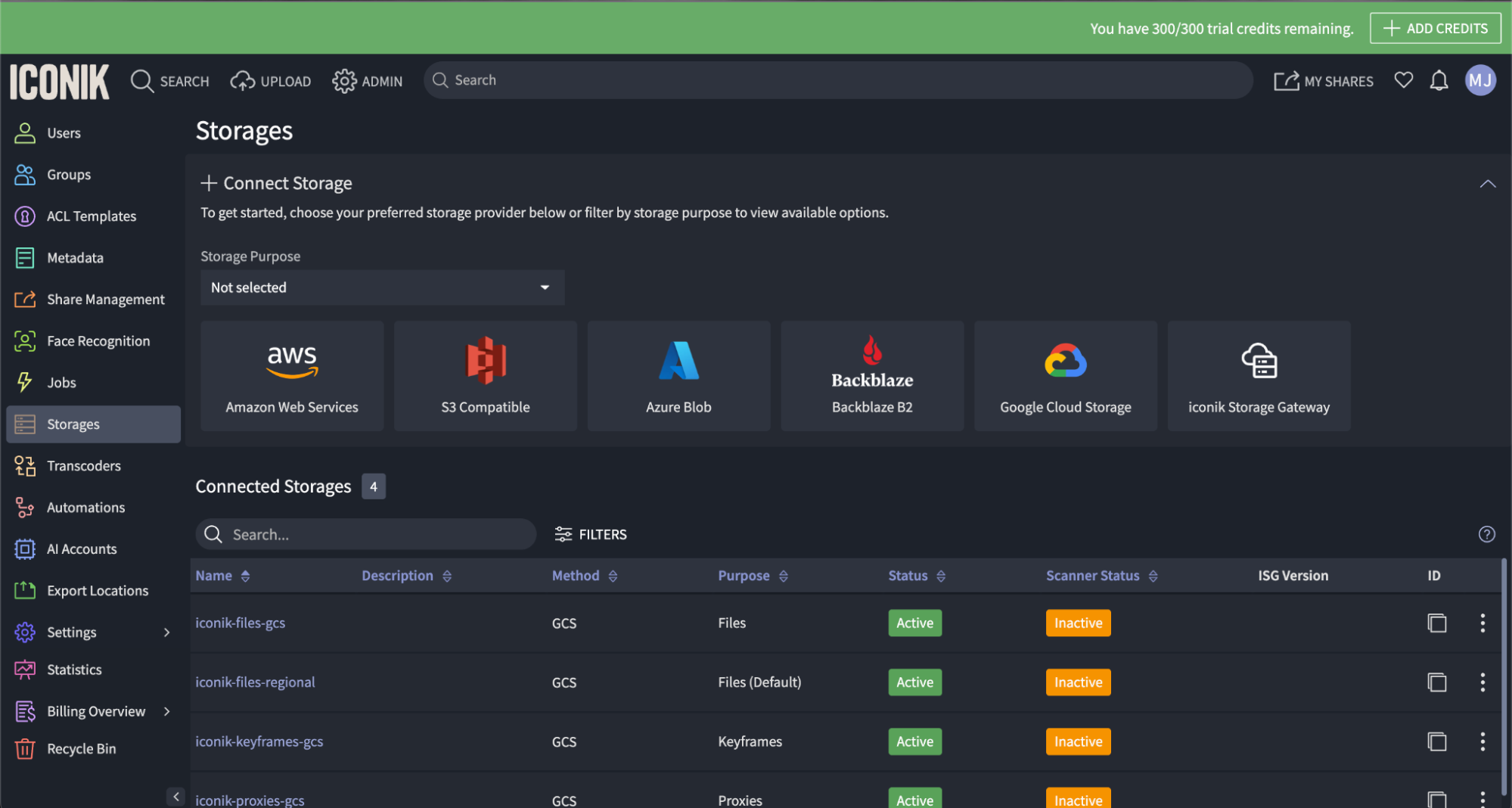
Task: Click the Connect Storage plus icon
Action: [x=209, y=183]
